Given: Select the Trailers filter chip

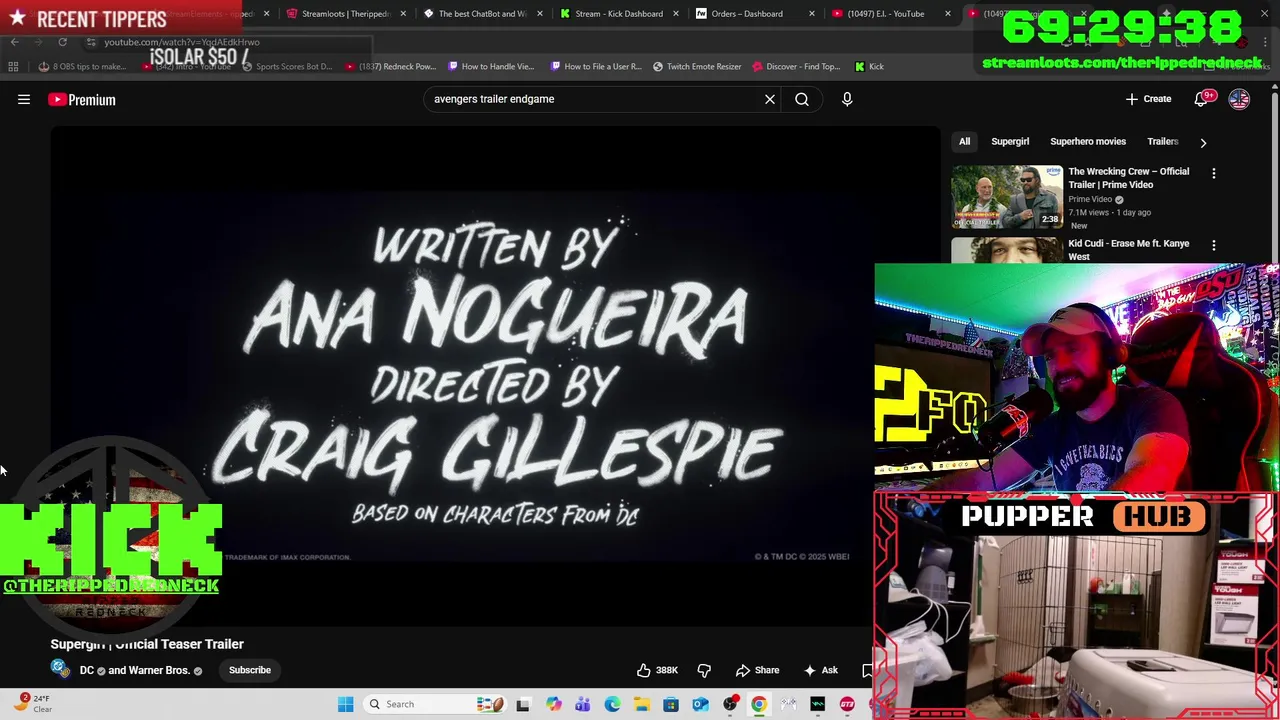Looking at the screenshot, I should pyautogui.click(x=1162, y=142).
